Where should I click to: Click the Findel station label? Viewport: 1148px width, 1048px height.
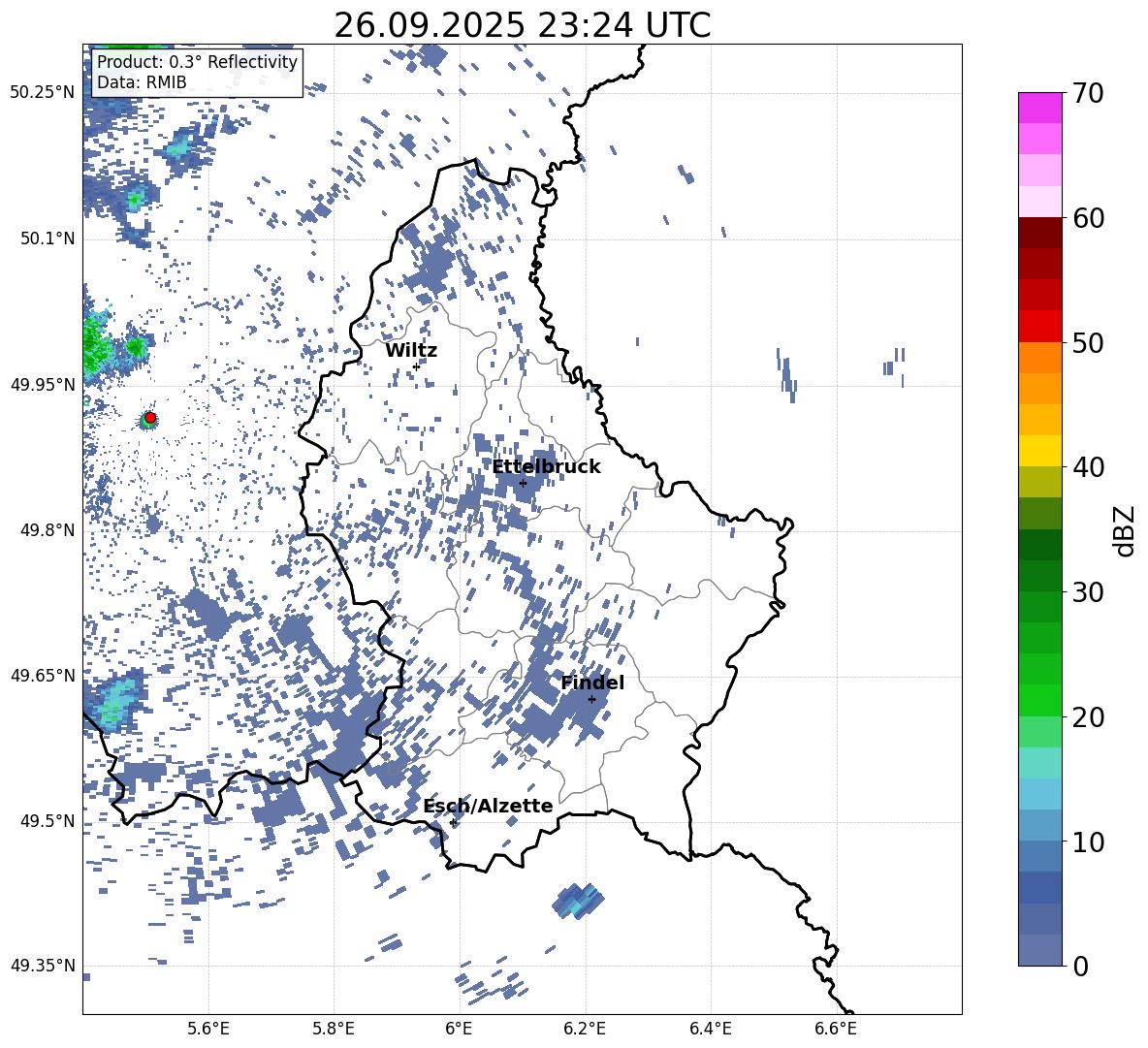[x=592, y=683]
